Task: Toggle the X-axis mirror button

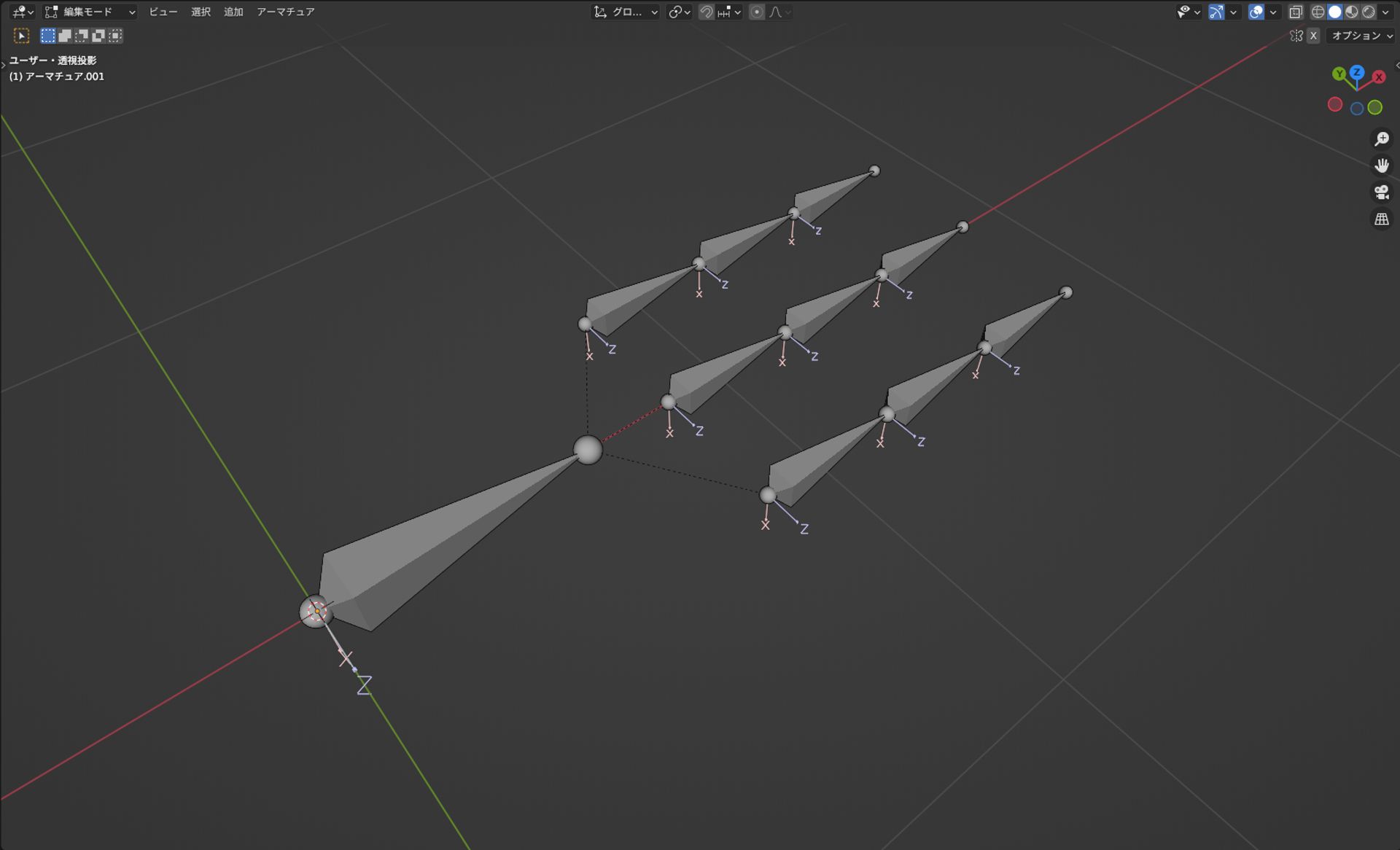Action: point(1313,35)
